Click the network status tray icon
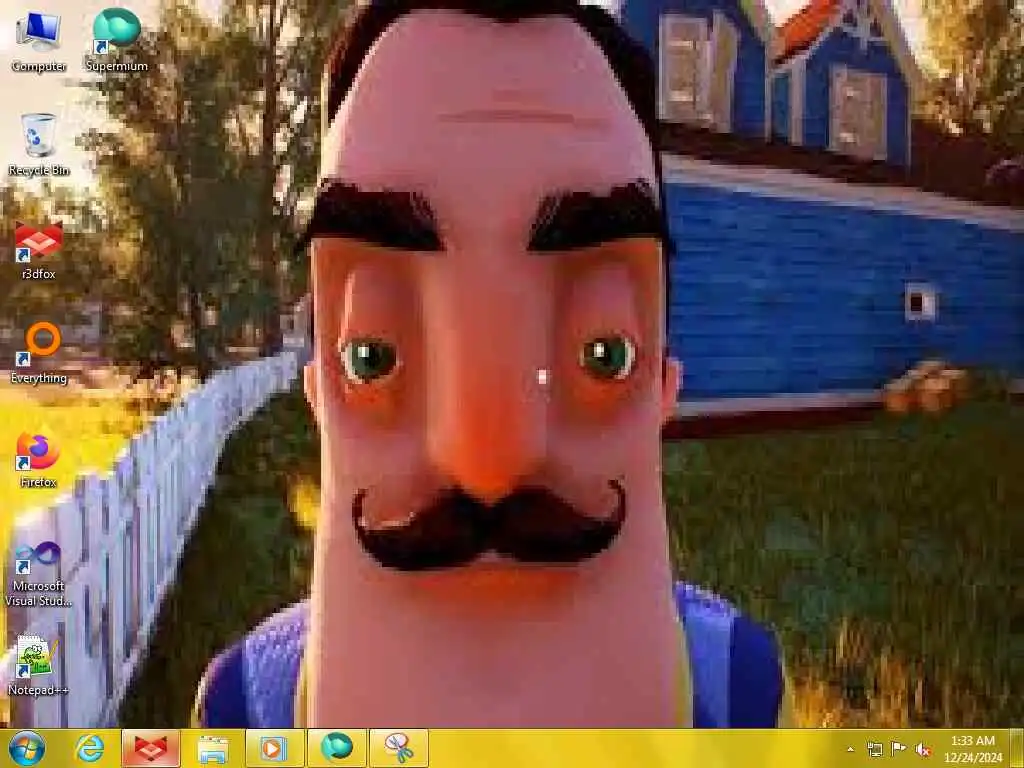 874,750
